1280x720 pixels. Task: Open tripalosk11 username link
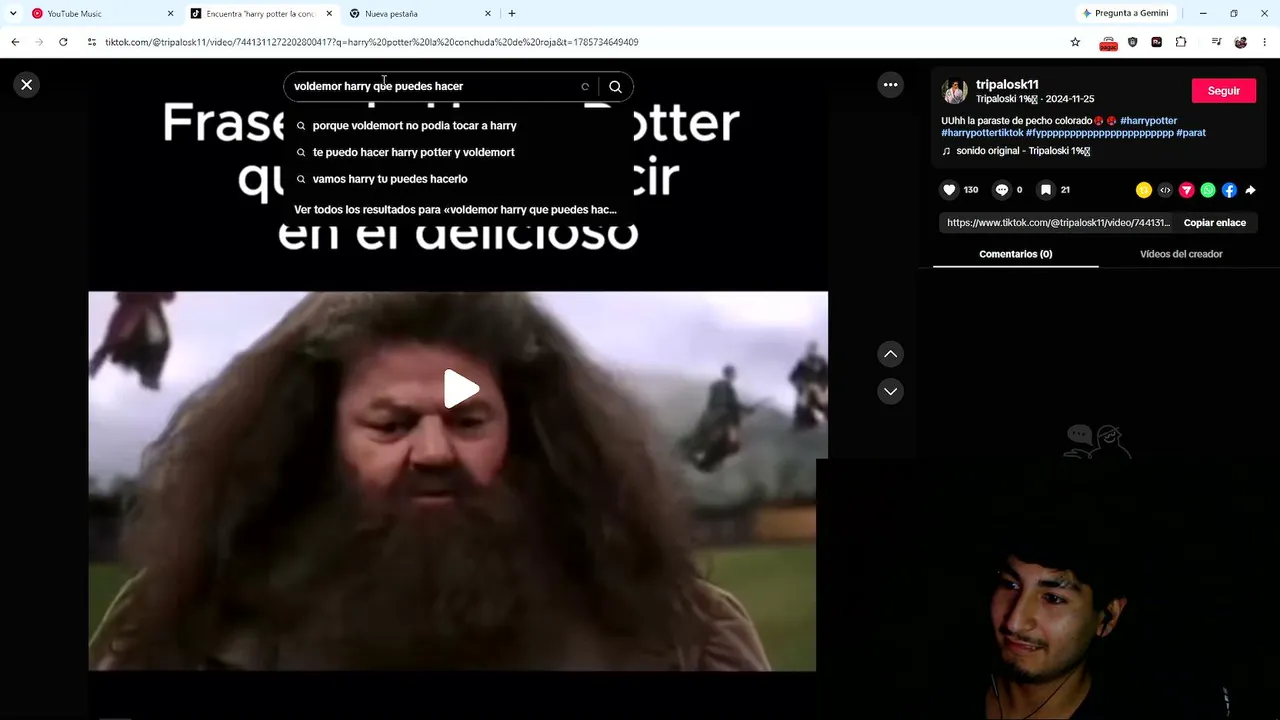[x=1007, y=85]
